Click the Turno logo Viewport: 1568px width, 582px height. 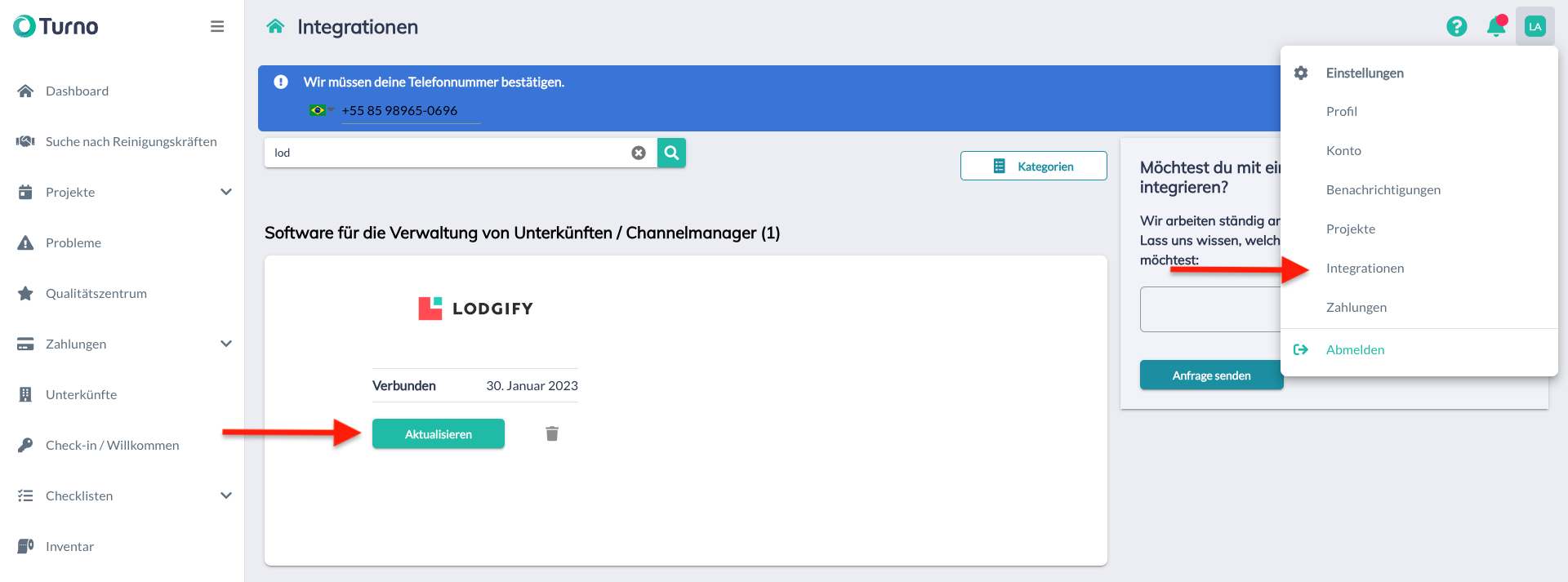click(56, 26)
